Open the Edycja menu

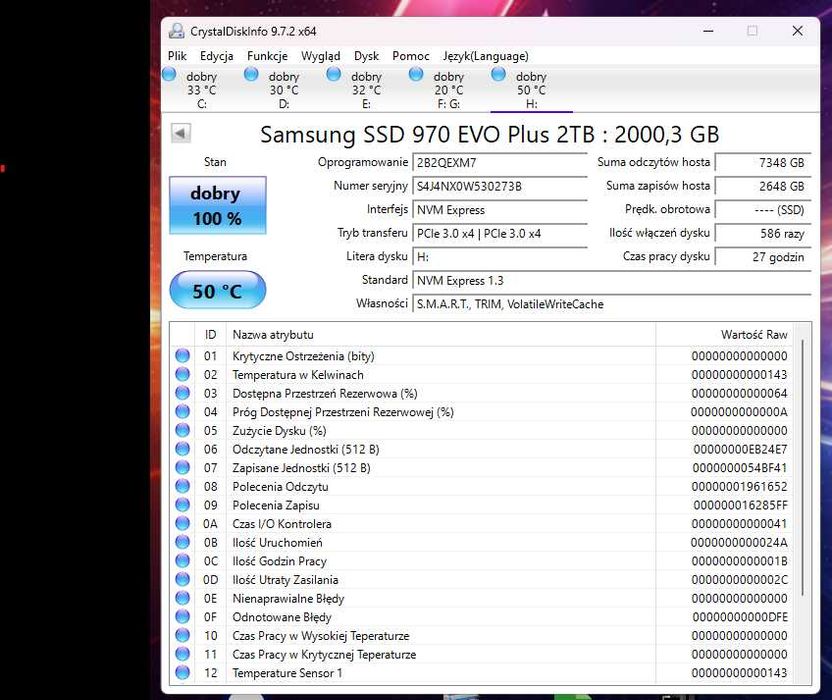click(216, 56)
